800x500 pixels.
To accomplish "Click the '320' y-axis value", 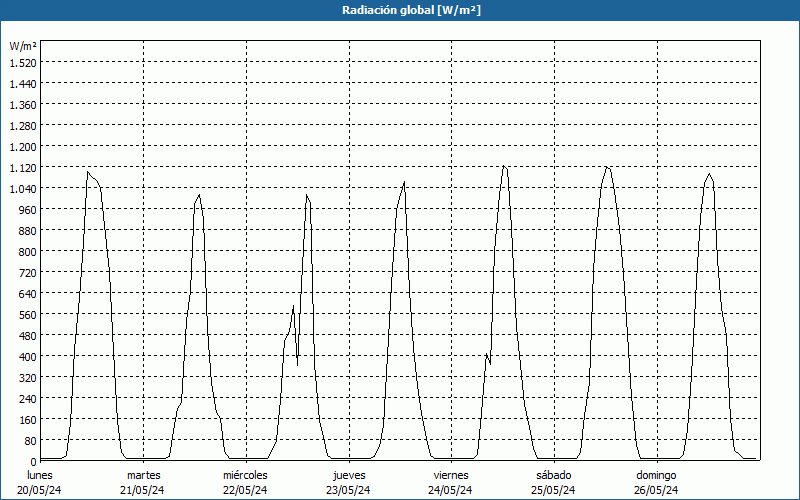I will click(x=29, y=378).
